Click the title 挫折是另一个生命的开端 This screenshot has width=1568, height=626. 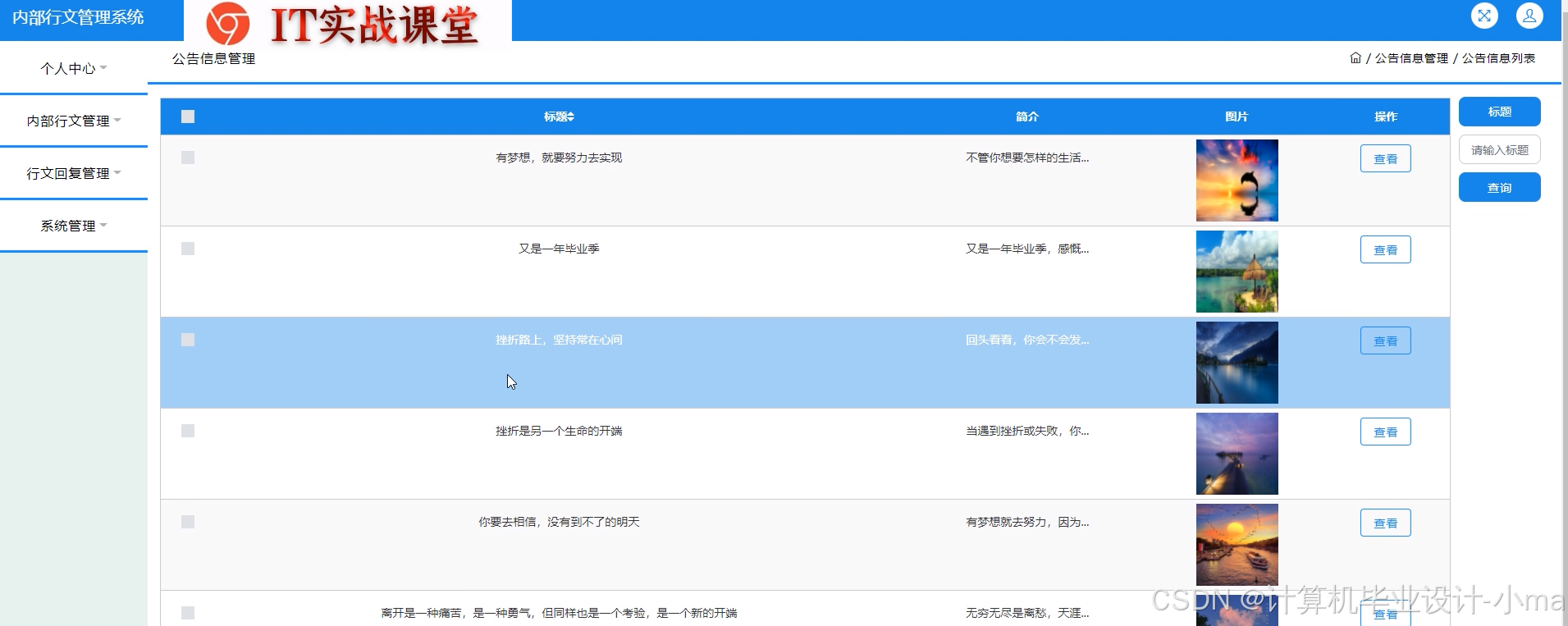[559, 431]
